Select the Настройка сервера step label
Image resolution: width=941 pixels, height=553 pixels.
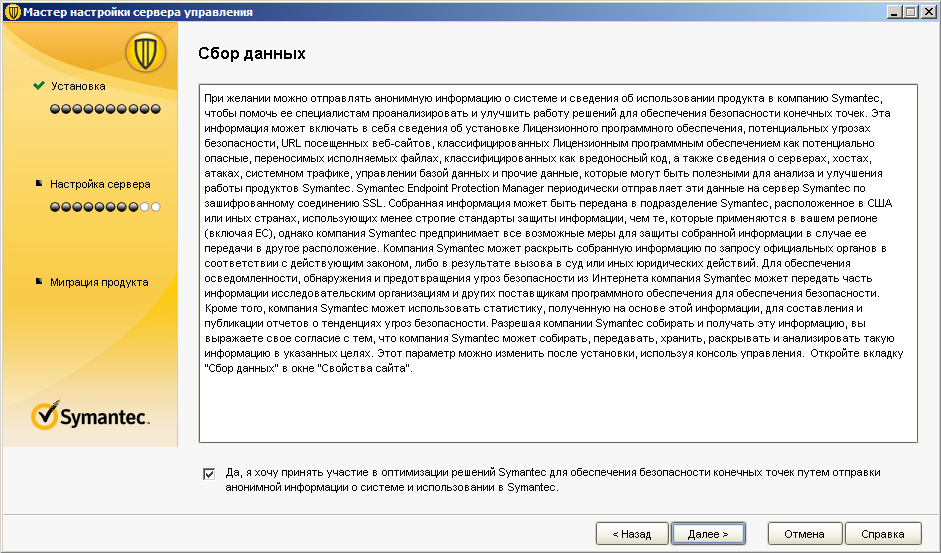pyautogui.click(x=100, y=184)
